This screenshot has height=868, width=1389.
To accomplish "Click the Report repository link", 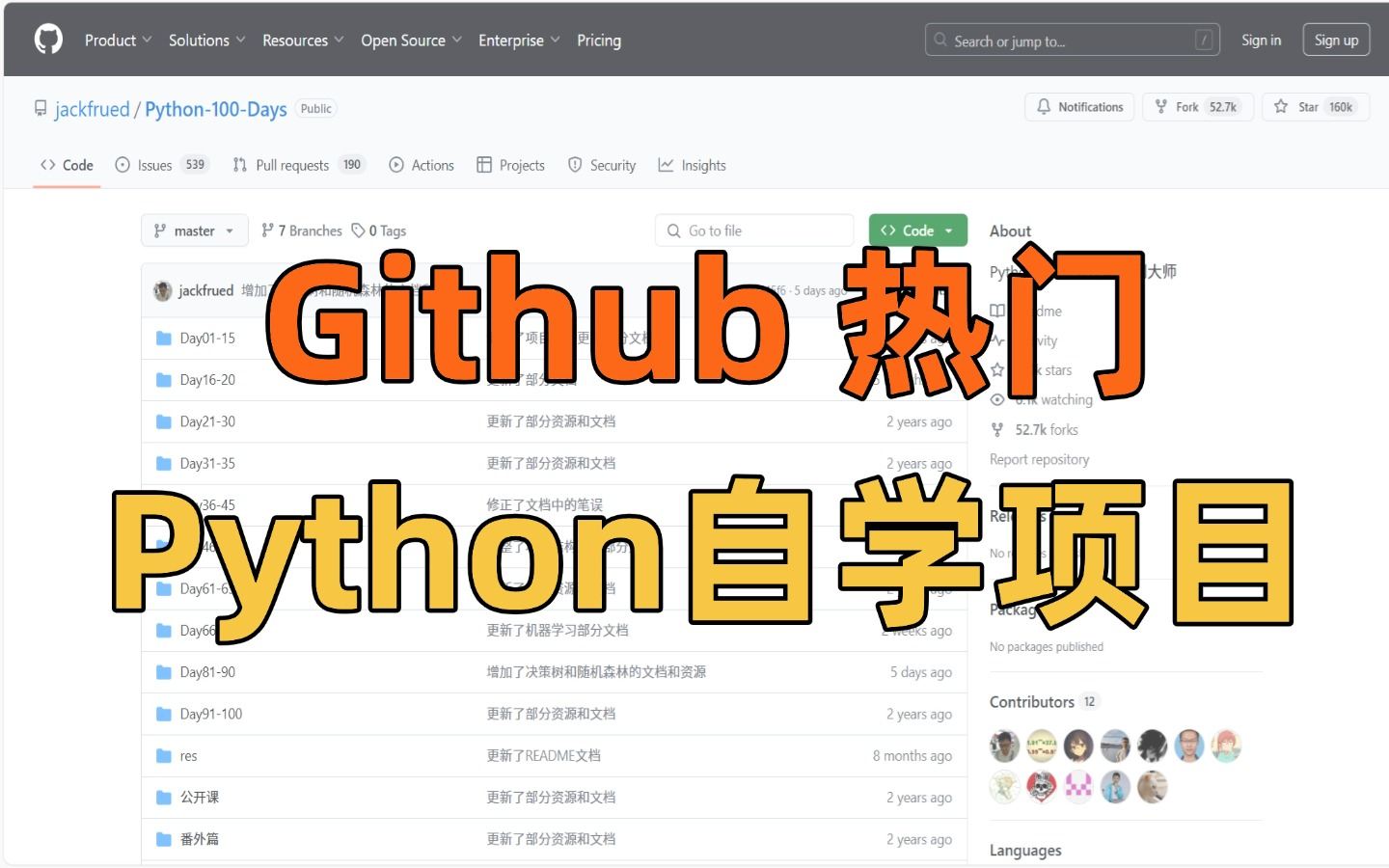I will click(1039, 460).
